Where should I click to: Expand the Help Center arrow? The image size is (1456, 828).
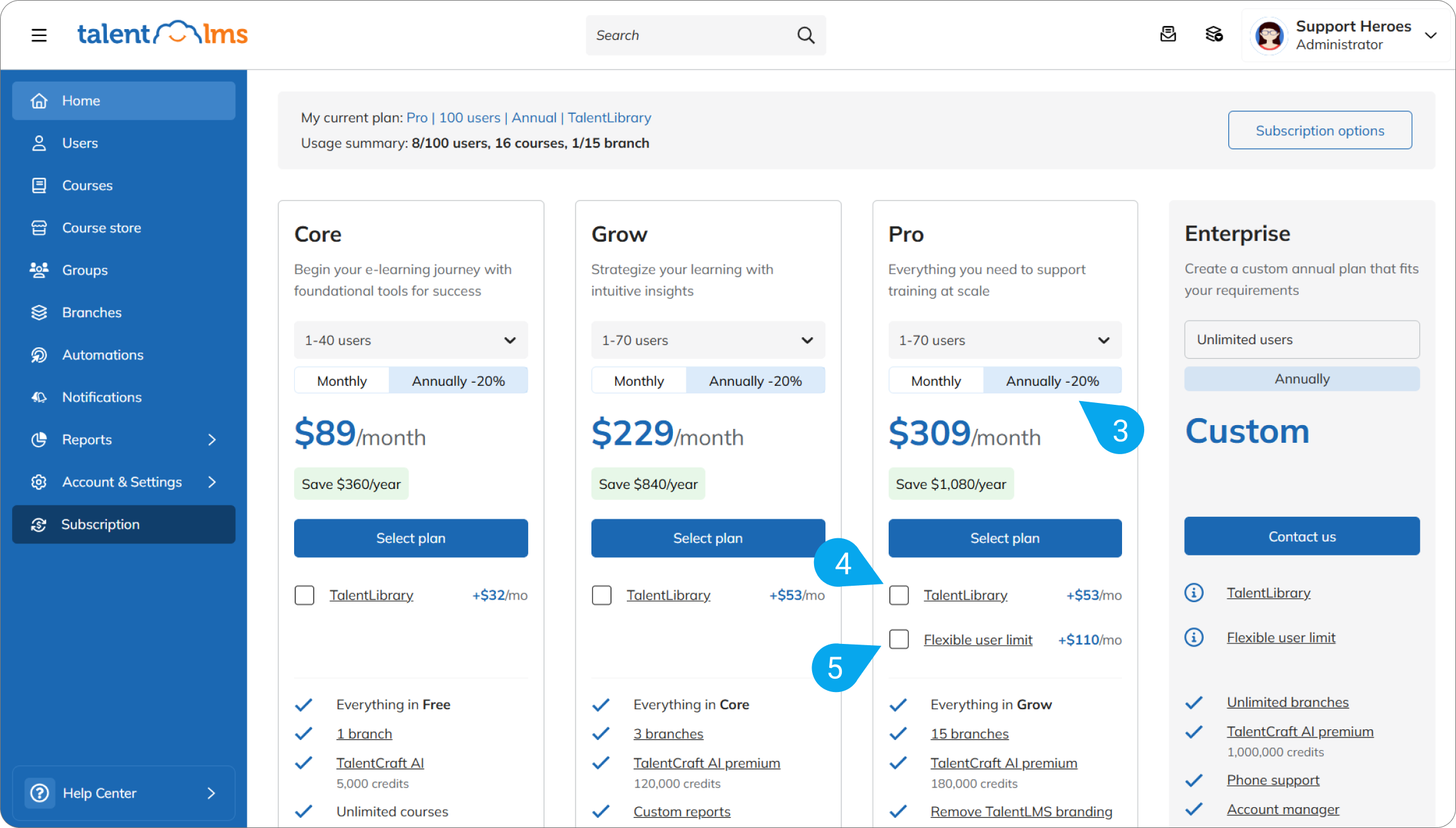click(x=211, y=793)
